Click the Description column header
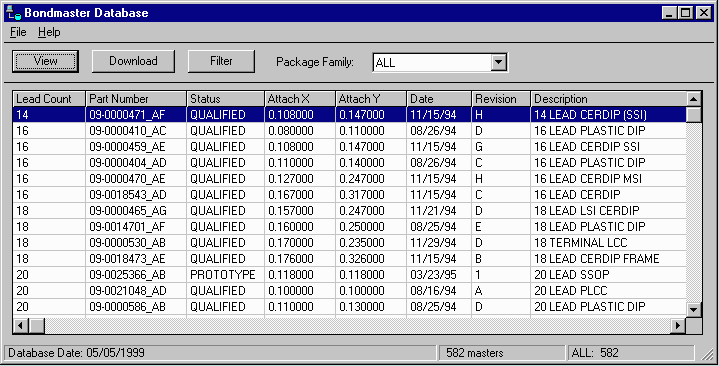Image resolution: width=719 pixels, height=366 pixels. click(608, 99)
